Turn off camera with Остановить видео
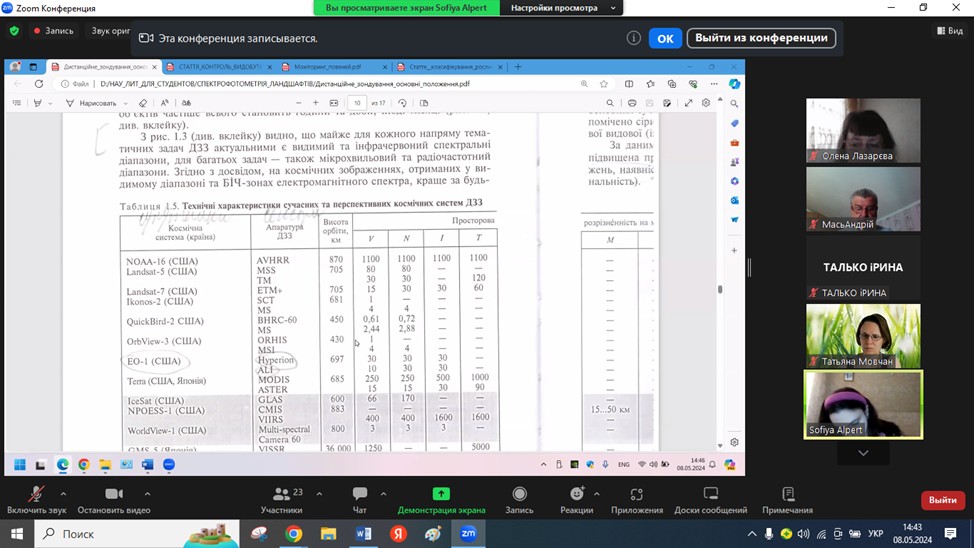 114,500
